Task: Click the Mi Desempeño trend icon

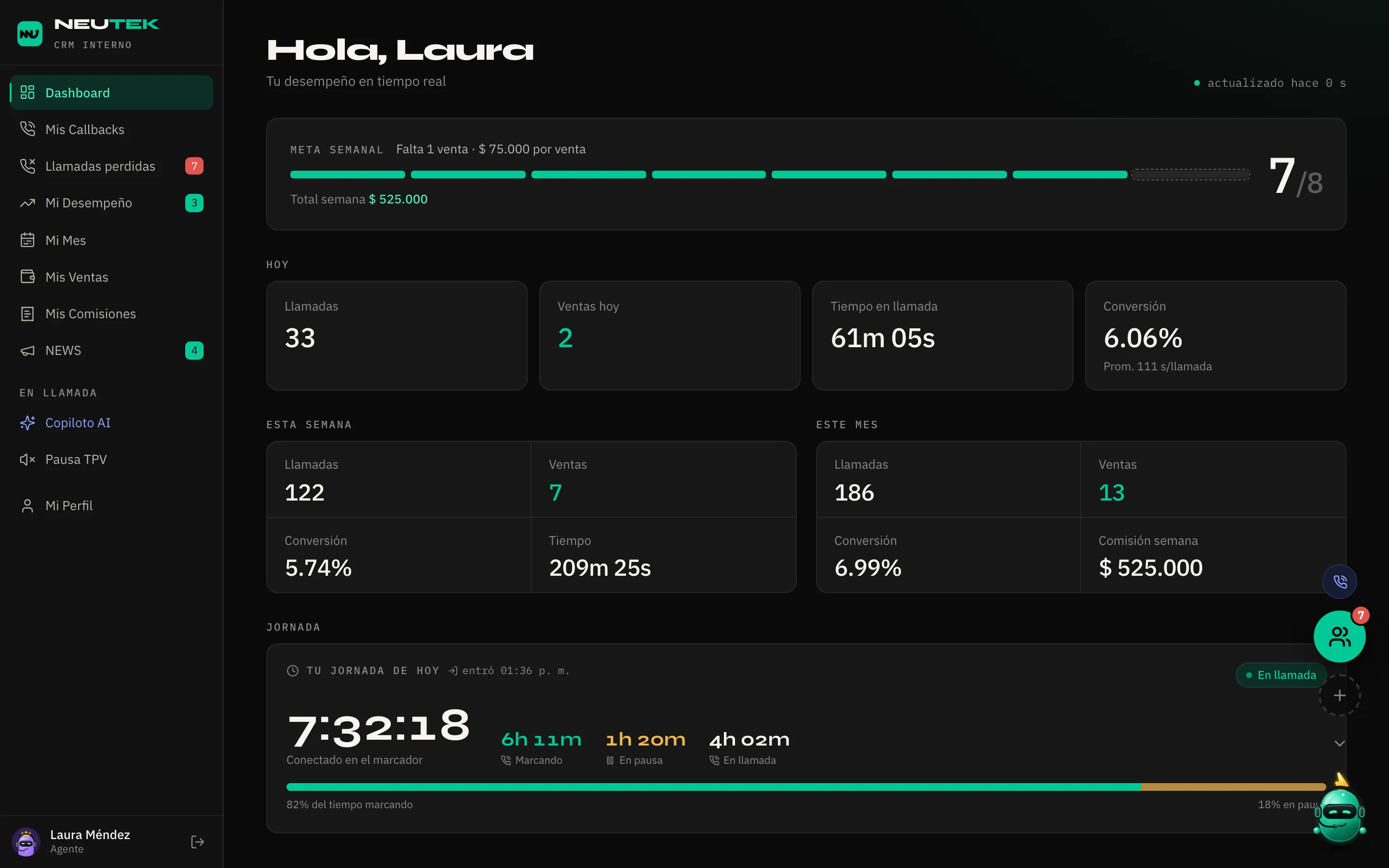Action: point(27,203)
